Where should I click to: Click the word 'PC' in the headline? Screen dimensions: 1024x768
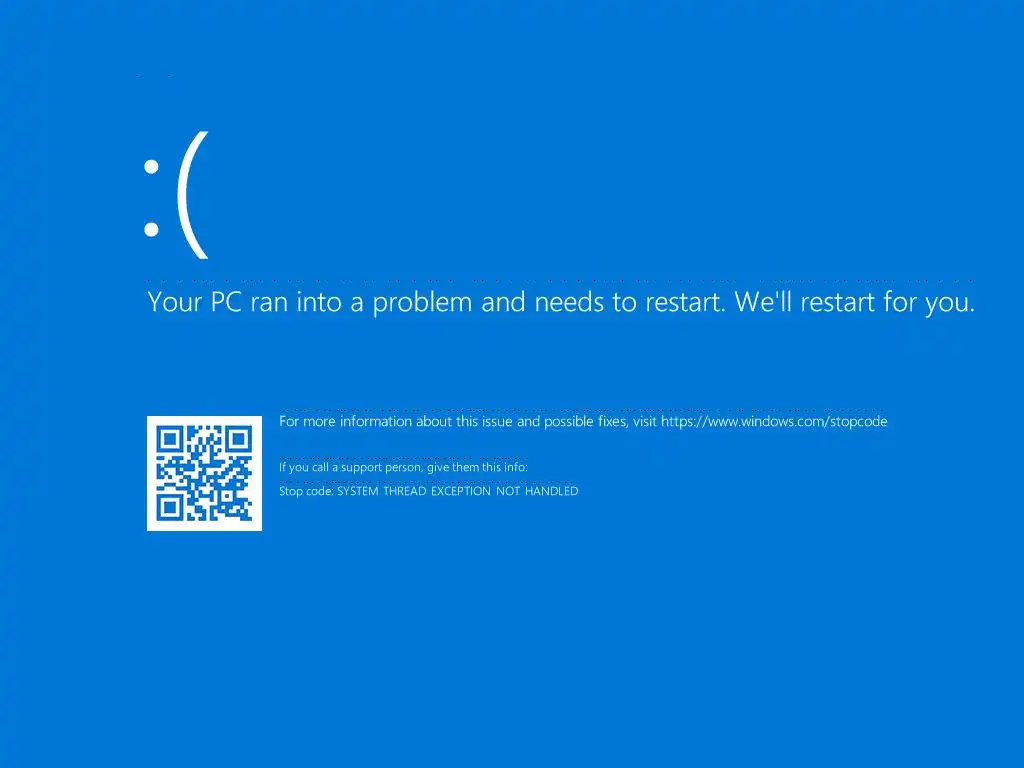pos(226,302)
